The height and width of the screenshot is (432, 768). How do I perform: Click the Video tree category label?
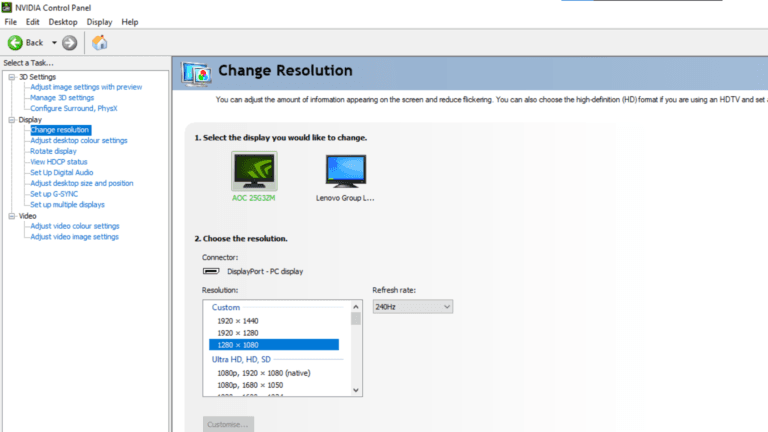tap(27, 216)
